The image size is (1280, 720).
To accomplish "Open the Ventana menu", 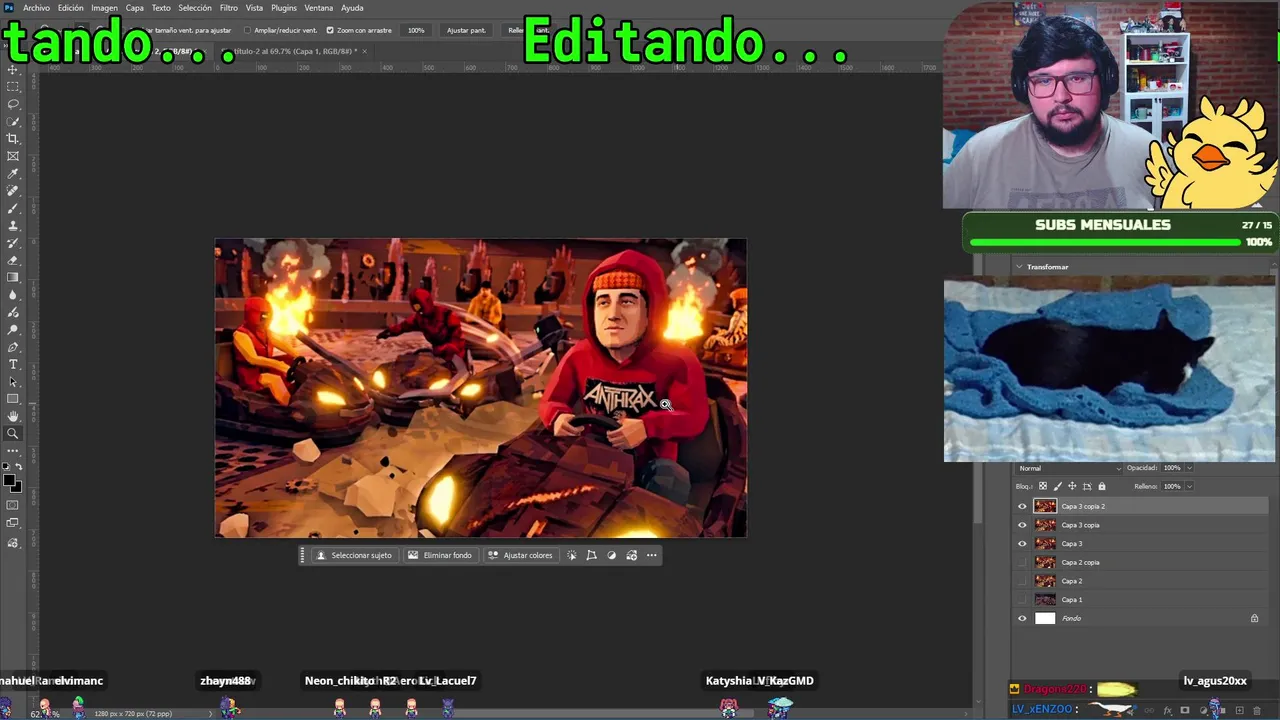I will click(319, 8).
